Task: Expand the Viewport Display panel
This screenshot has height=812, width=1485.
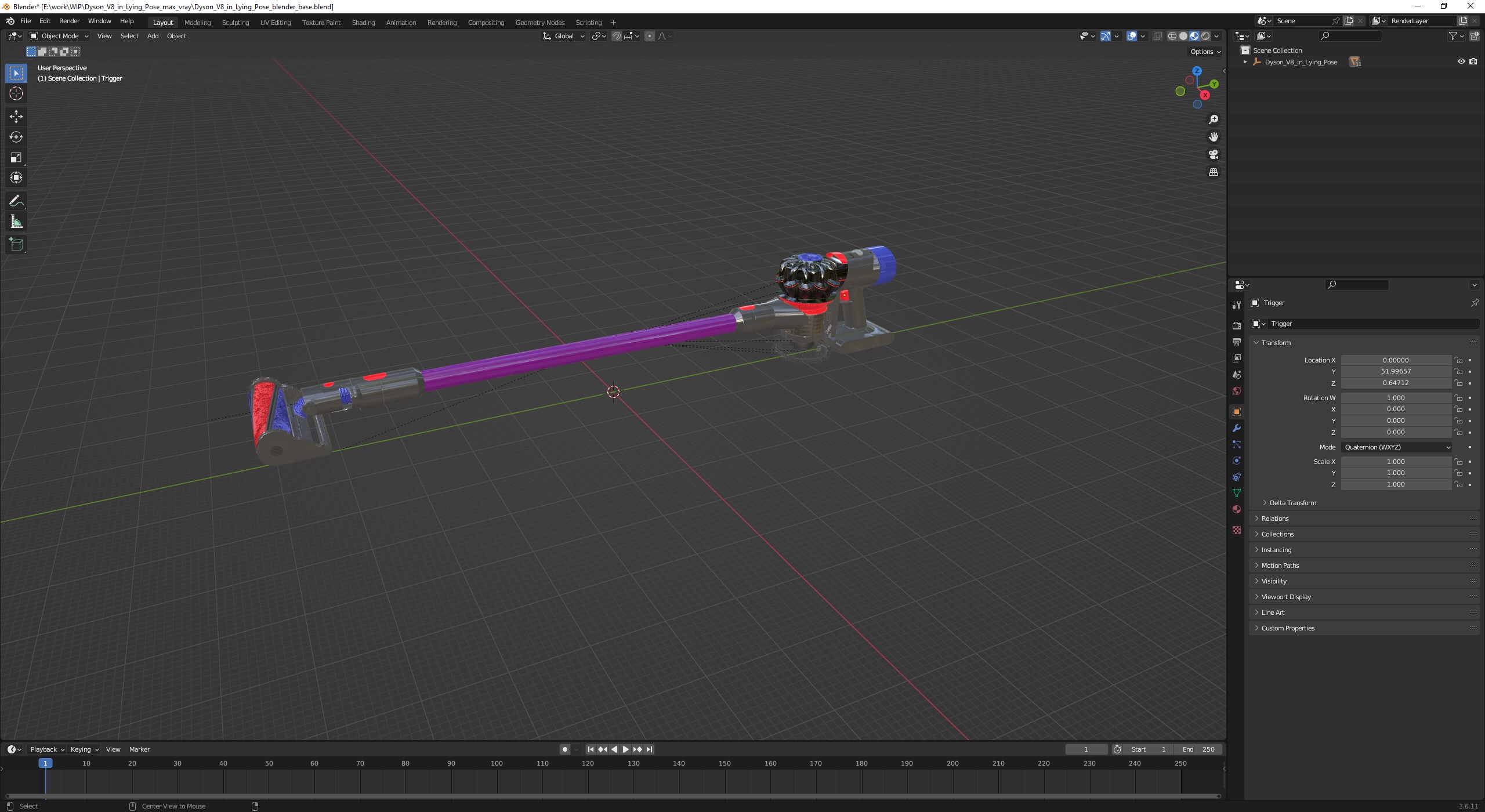Action: click(1286, 597)
